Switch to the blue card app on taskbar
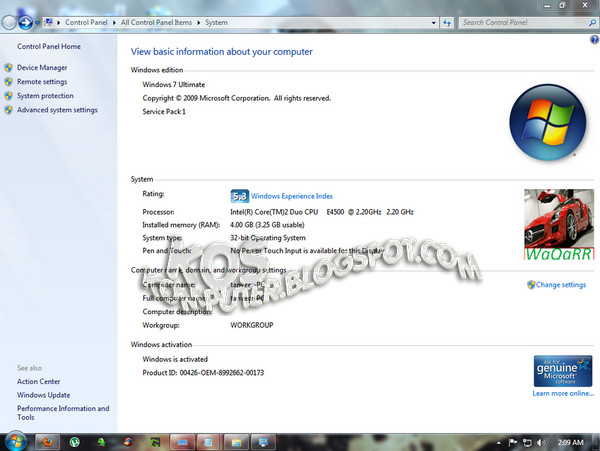The width and height of the screenshot is (600, 451). coord(182,443)
